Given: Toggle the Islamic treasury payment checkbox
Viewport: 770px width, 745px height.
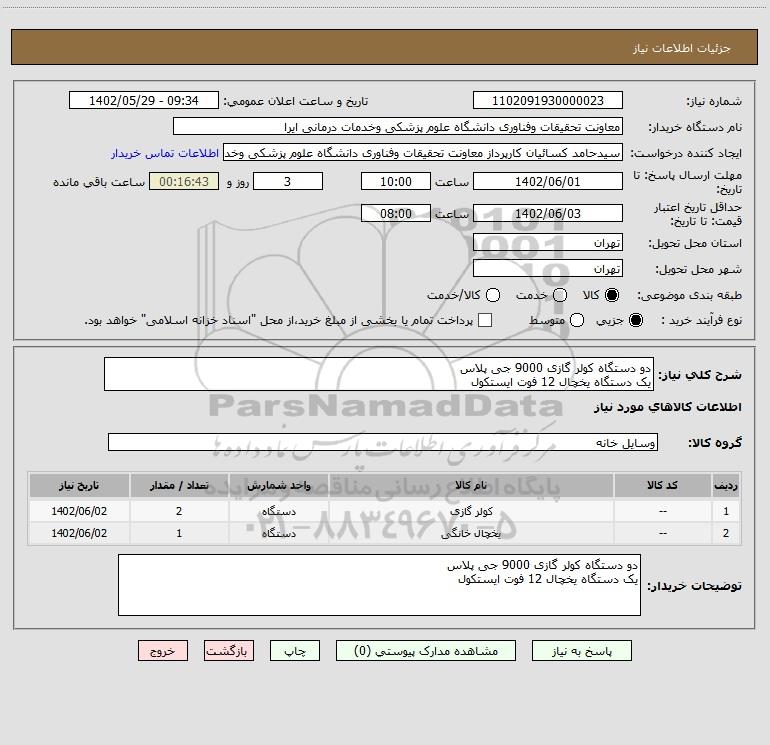Looking at the screenshot, I should coord(485,320).
